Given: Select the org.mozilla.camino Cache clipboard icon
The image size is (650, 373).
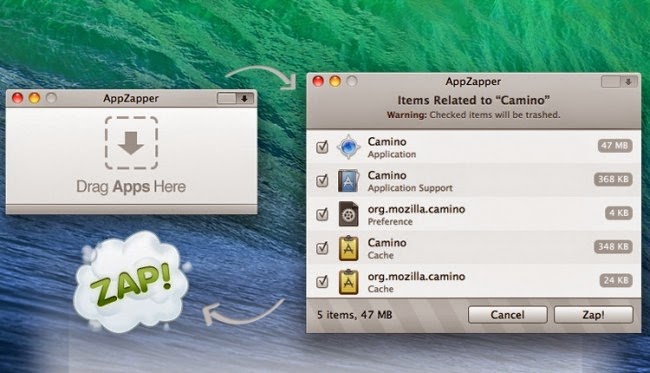Looking at the screenshot, I should [x=348, y=282].
